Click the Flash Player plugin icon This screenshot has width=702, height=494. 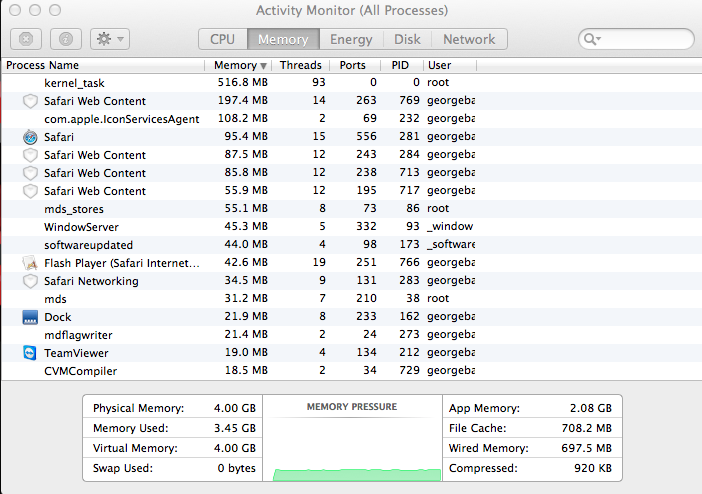pos(30,263)
